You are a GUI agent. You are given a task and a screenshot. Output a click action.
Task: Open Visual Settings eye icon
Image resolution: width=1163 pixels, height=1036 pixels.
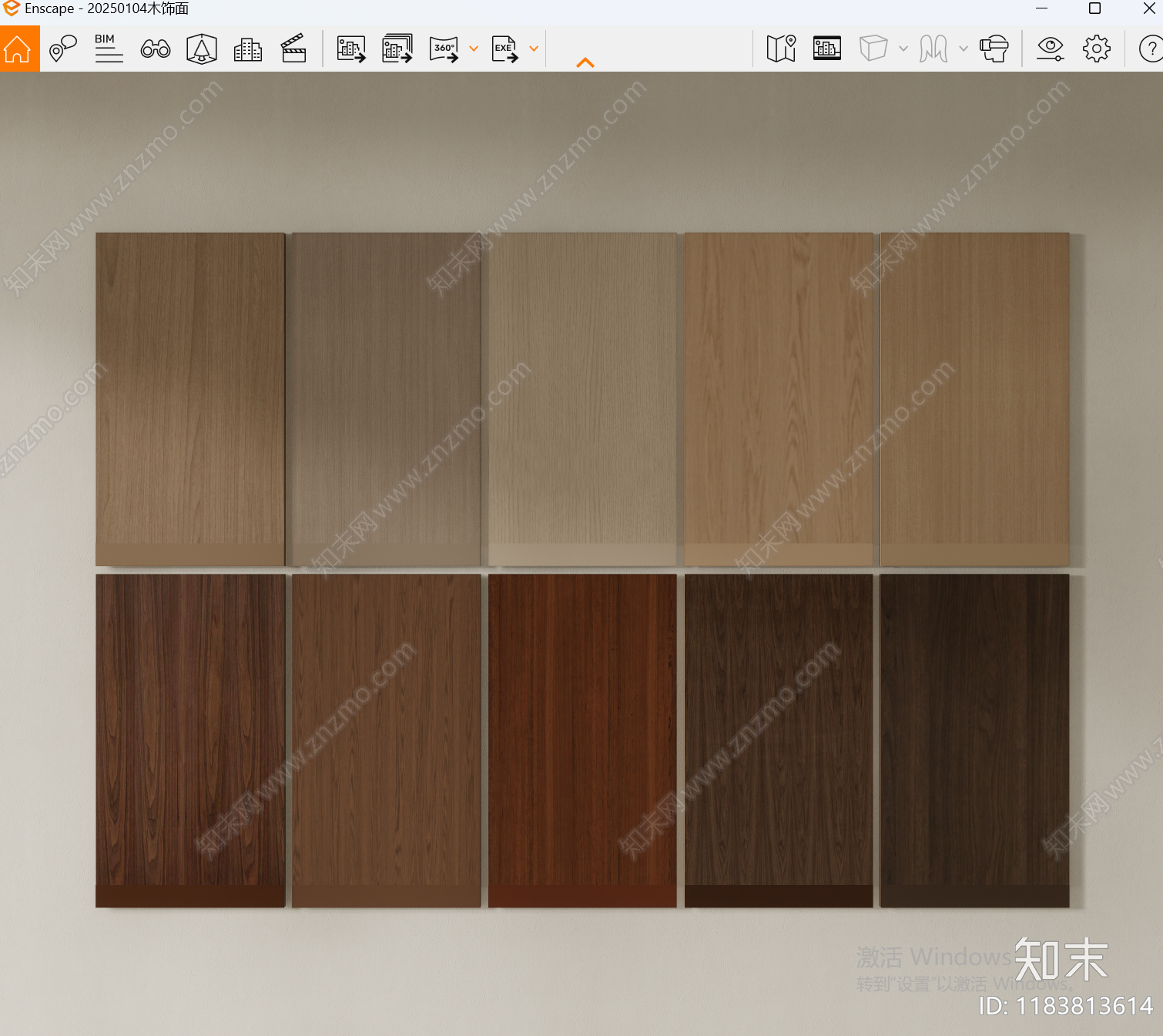pos(1050,49)
